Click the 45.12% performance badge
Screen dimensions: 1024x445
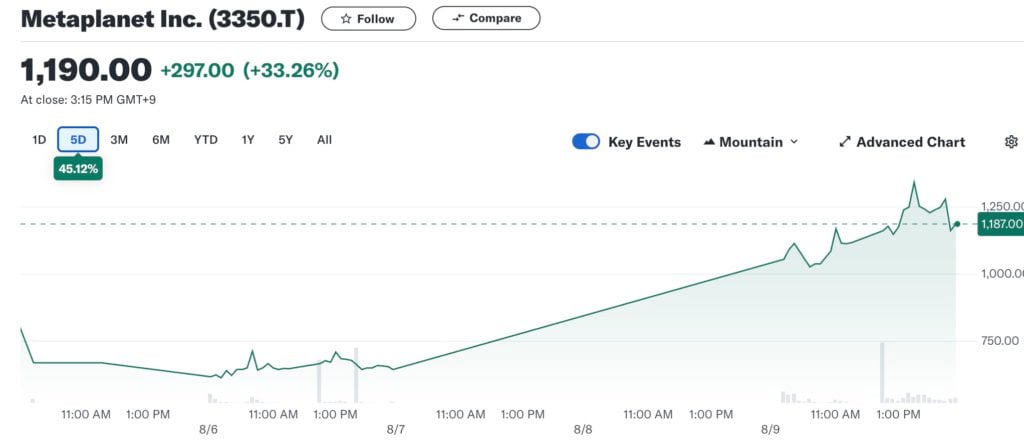(78, 169)
